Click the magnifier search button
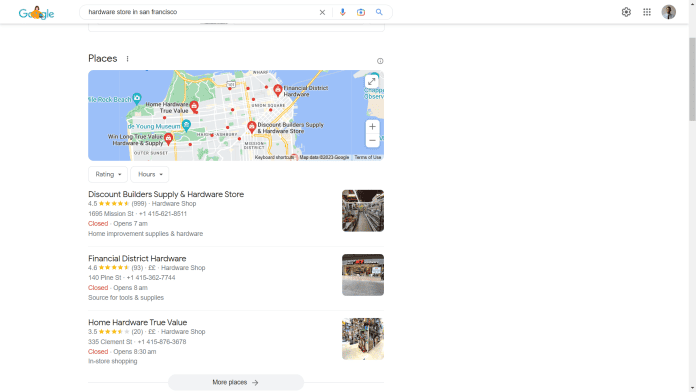Viewport: 696px width, 392px height. [x=379, y=12]
